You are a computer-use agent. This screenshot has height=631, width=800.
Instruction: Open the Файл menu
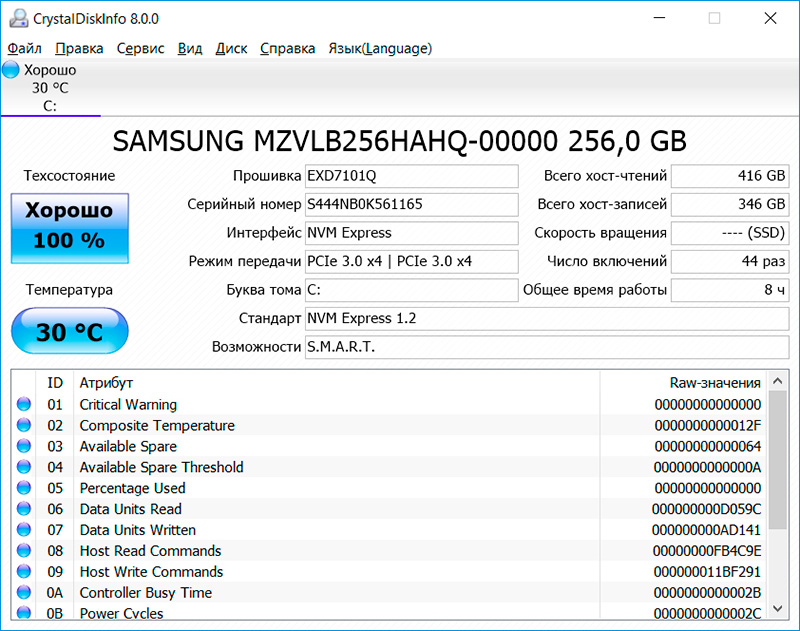24,48
